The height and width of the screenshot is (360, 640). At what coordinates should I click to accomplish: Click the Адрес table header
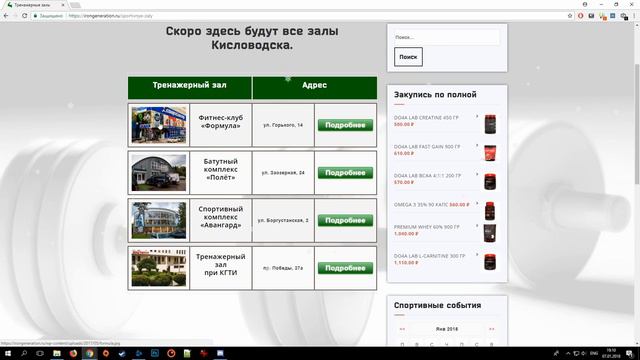coord(315,87)
